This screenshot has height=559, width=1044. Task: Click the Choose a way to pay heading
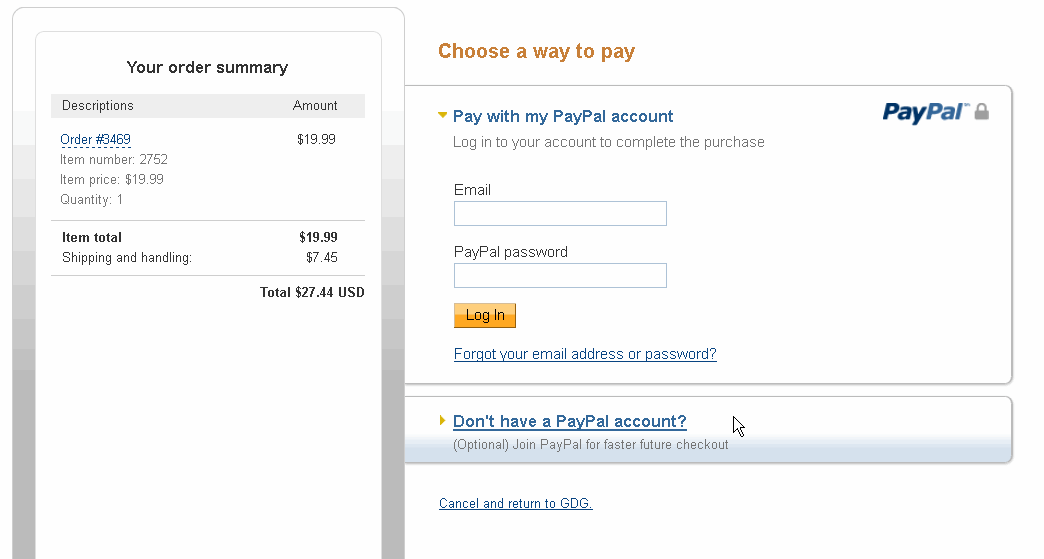536,51
